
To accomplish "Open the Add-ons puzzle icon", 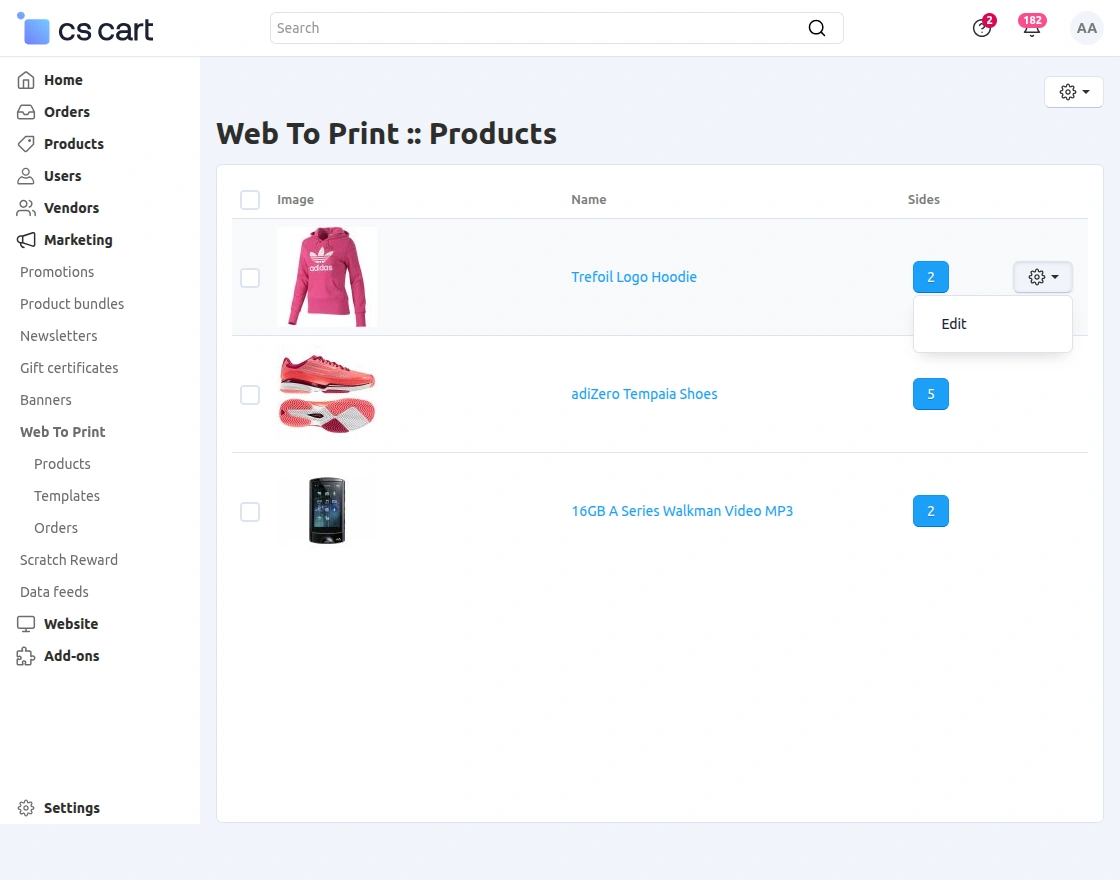I will click(24, 655).
